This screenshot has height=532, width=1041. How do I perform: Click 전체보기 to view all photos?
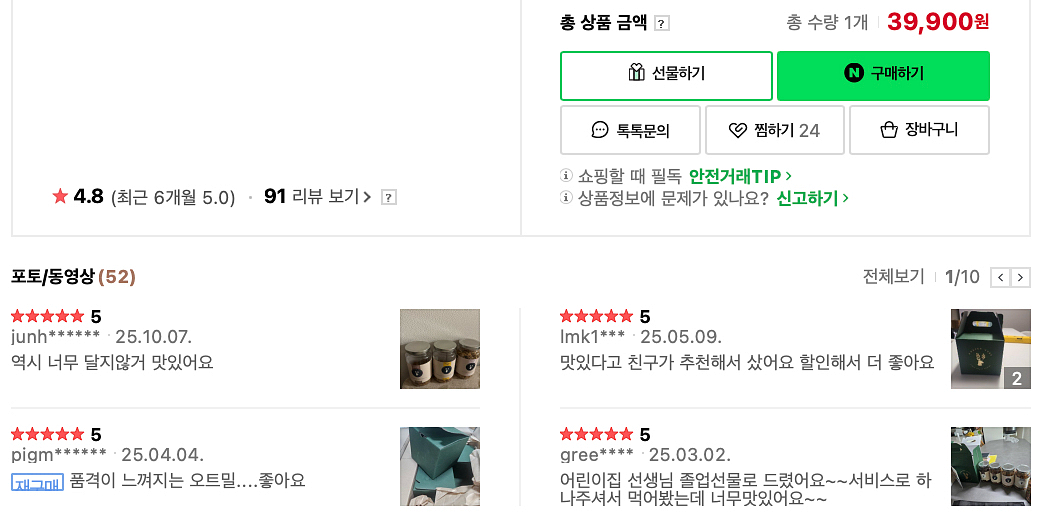pyautogui.click(x=893, y=277)
